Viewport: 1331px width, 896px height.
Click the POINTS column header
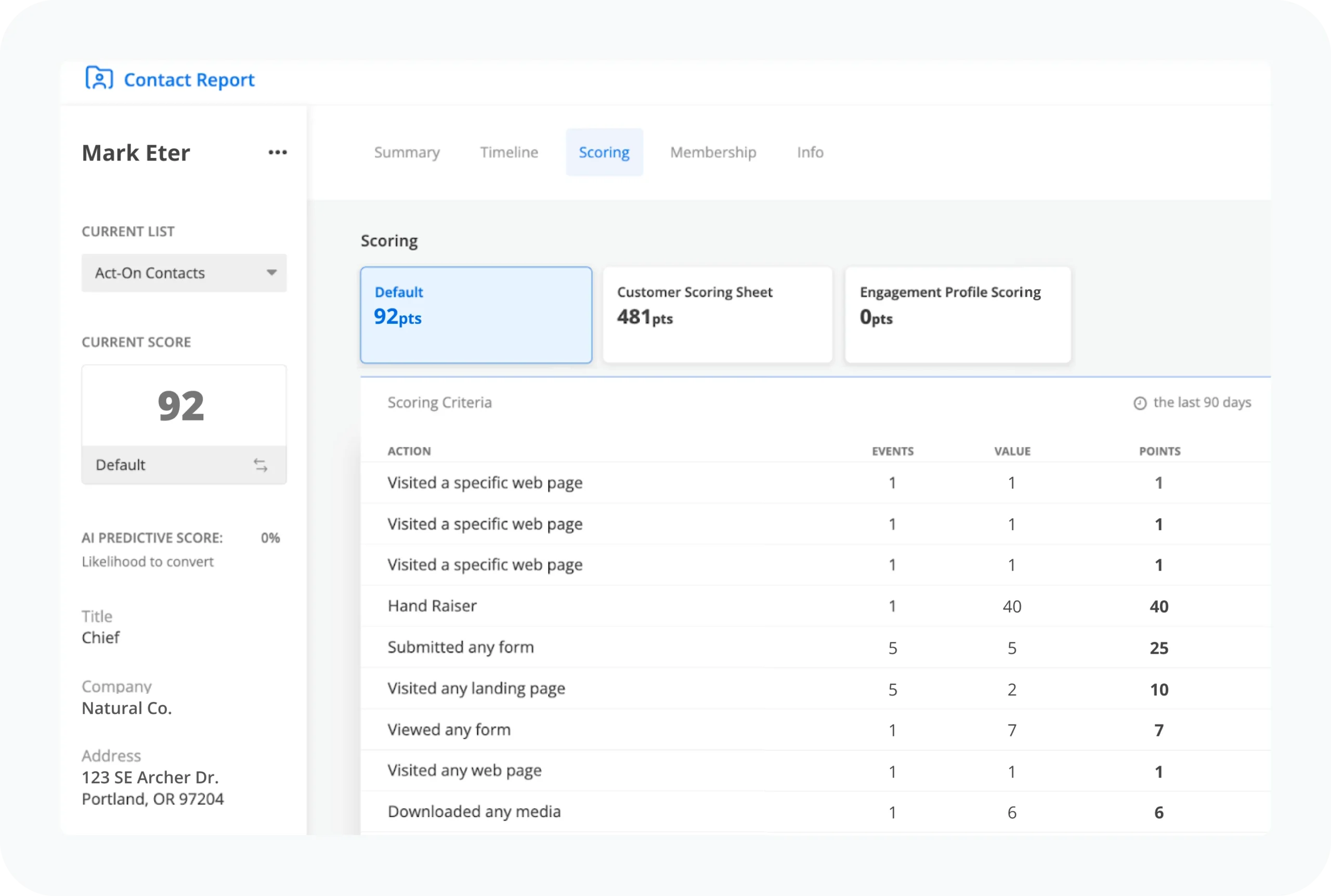coord(1159,452)
